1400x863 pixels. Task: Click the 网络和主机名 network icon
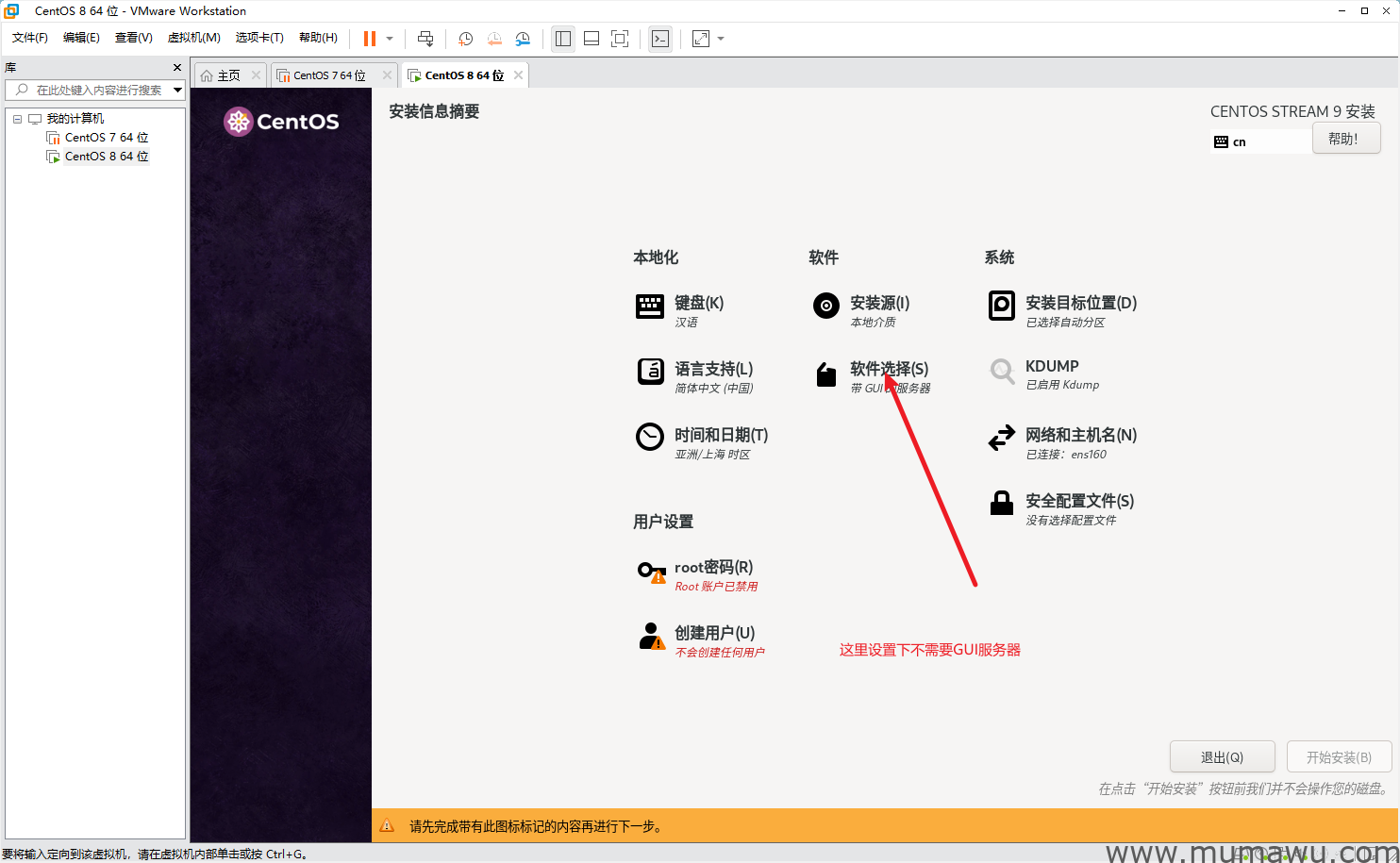pos(1001,437)
